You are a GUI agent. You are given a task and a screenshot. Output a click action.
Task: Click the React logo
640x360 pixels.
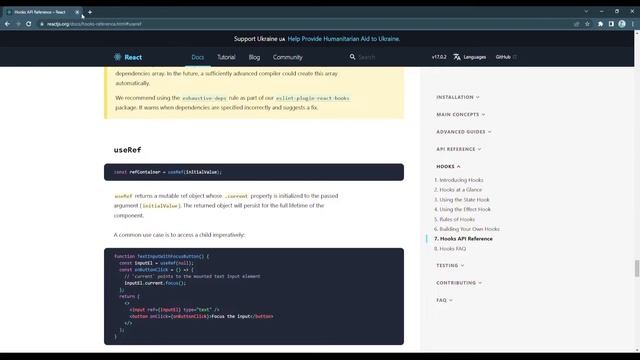point(128,57)
